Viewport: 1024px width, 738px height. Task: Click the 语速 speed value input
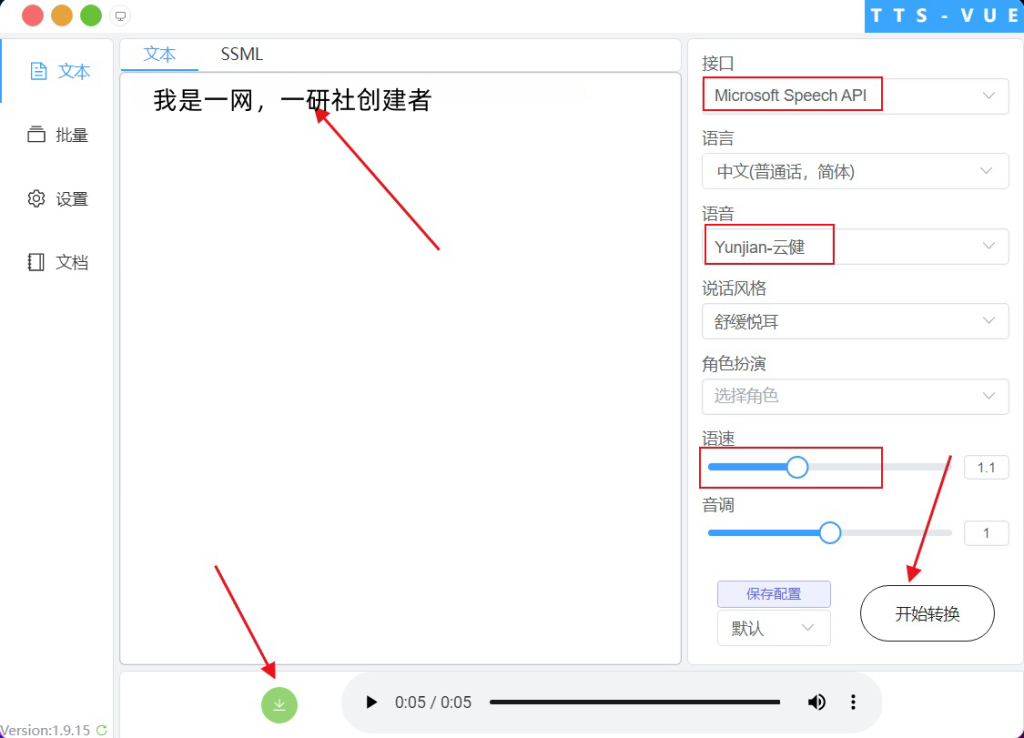(986, 467)
